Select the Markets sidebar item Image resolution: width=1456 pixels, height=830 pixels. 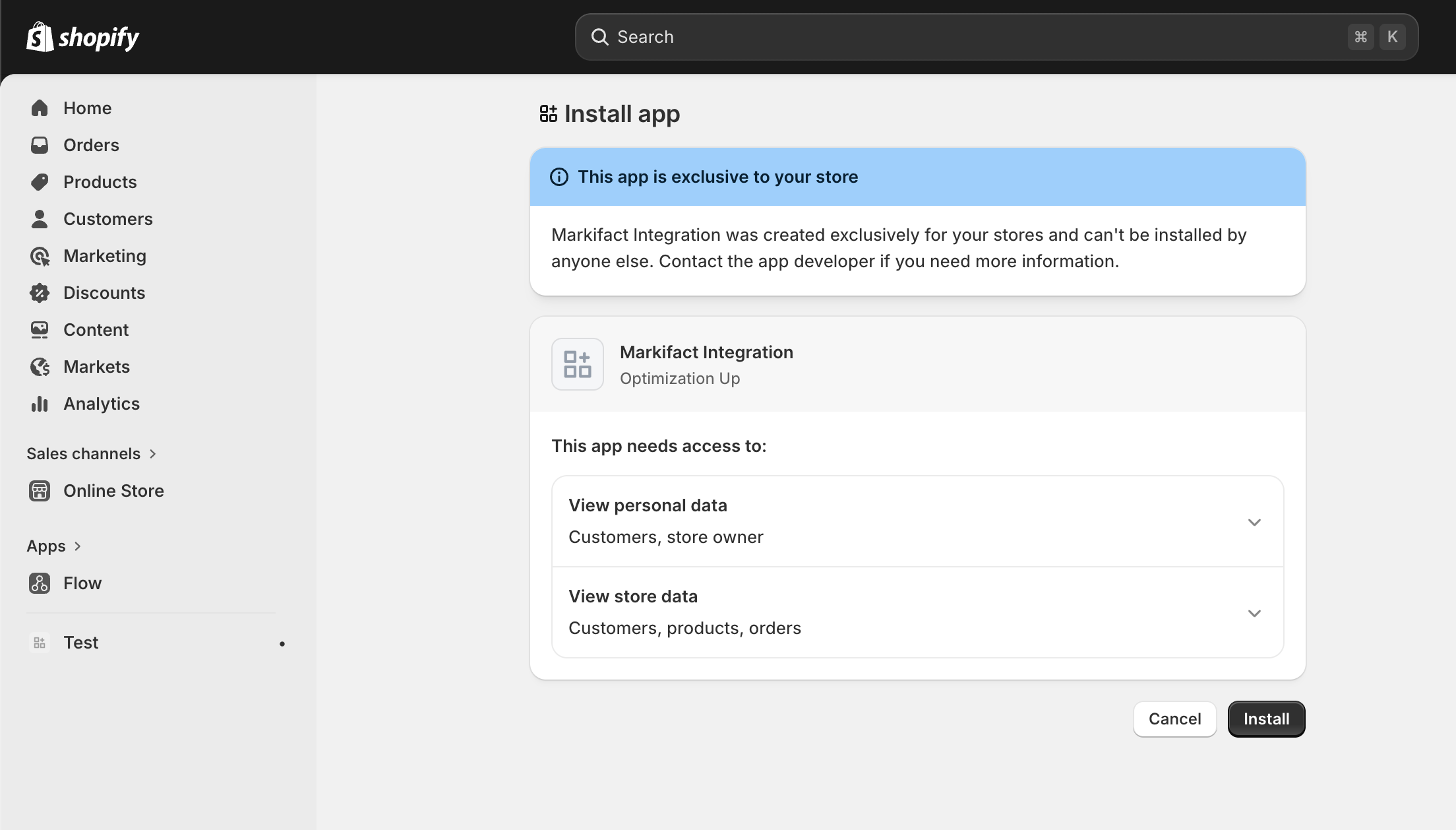coord(96,366)
